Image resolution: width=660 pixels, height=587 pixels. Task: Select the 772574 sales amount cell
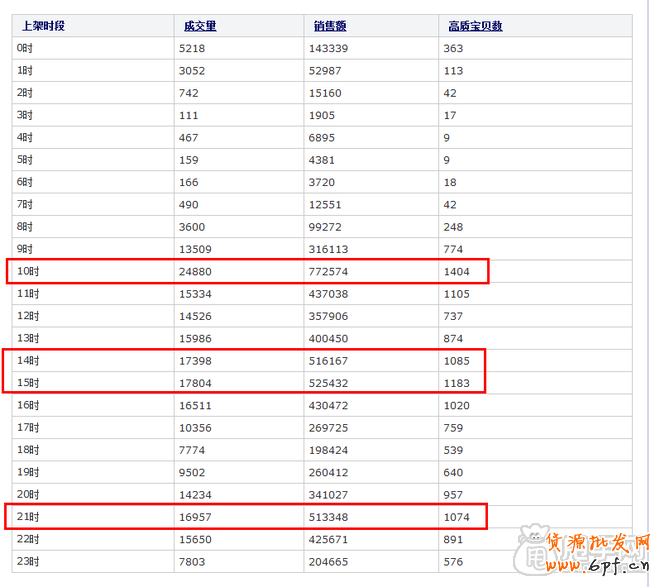click(x=332, y=271)
